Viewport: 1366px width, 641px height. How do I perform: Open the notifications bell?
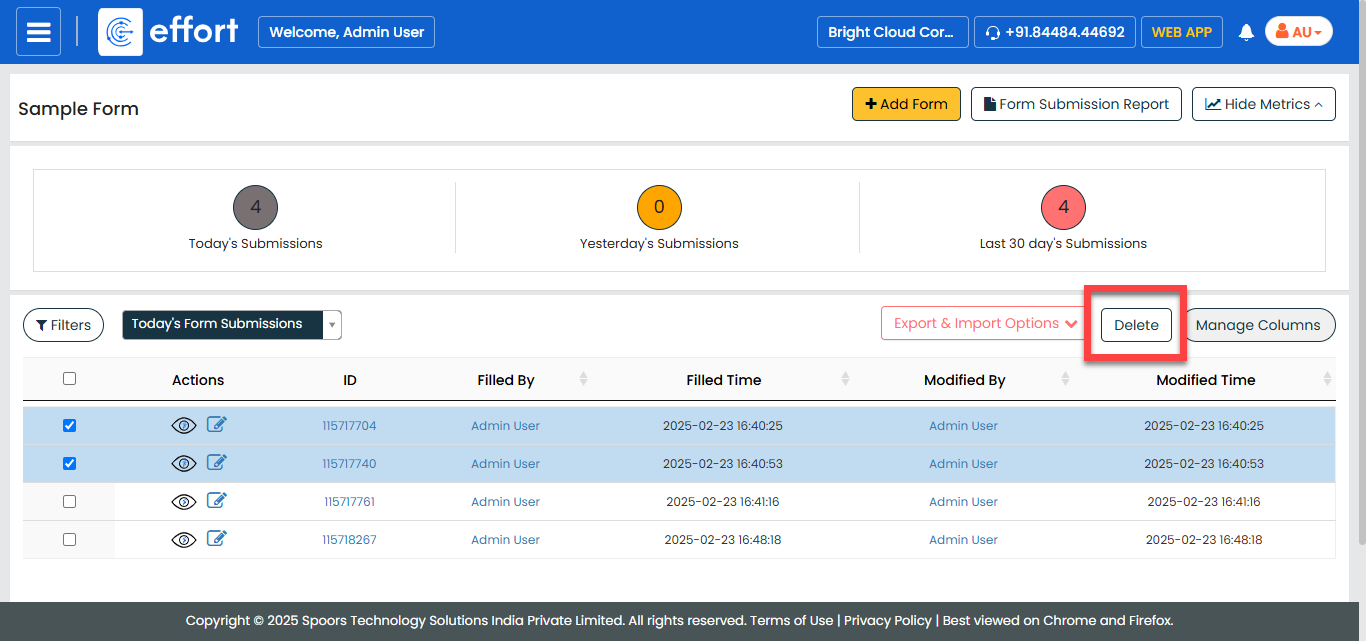[1246, 32]
